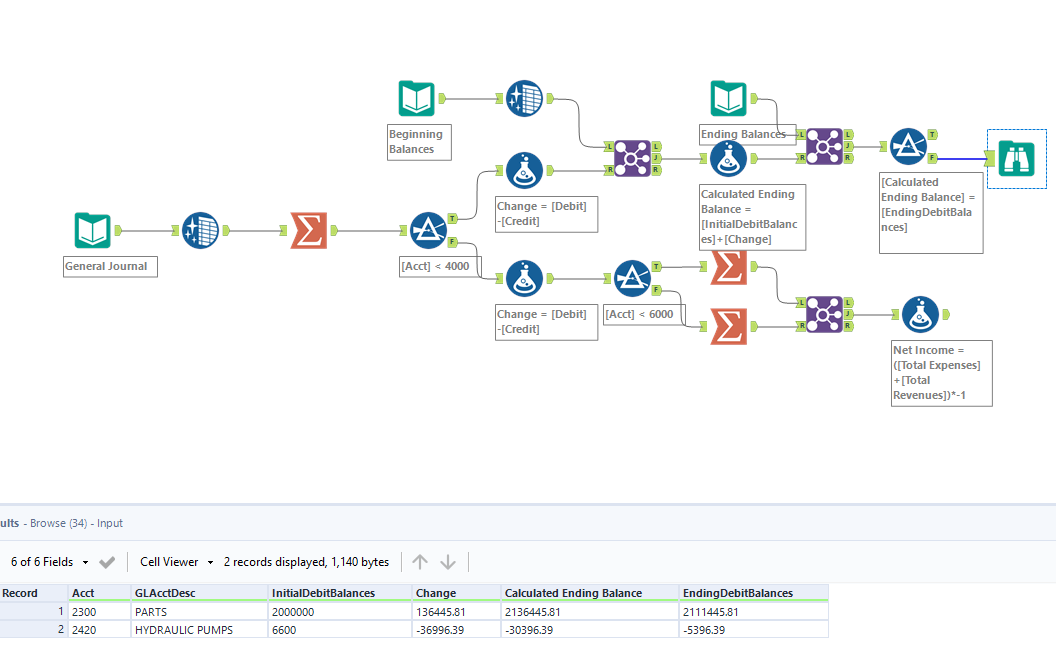Click the Record column header
The image size is (1056, 658).
pyautogui.click(x=34, y=593)
